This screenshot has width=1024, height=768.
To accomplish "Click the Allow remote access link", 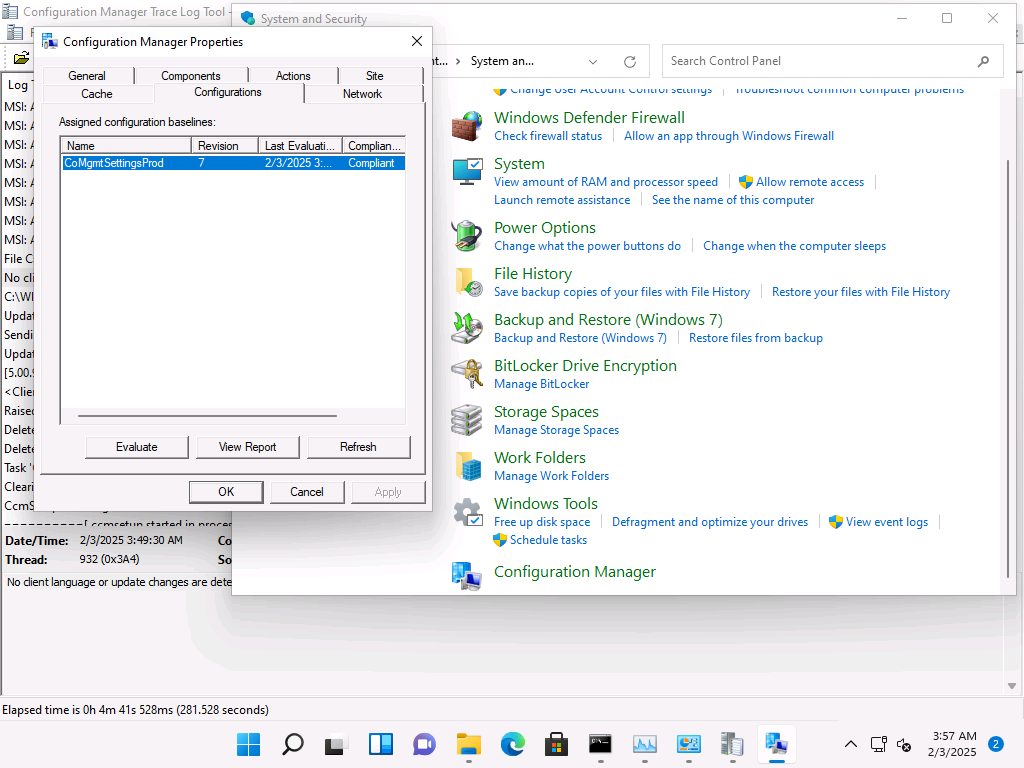I will tap(810, 182).
